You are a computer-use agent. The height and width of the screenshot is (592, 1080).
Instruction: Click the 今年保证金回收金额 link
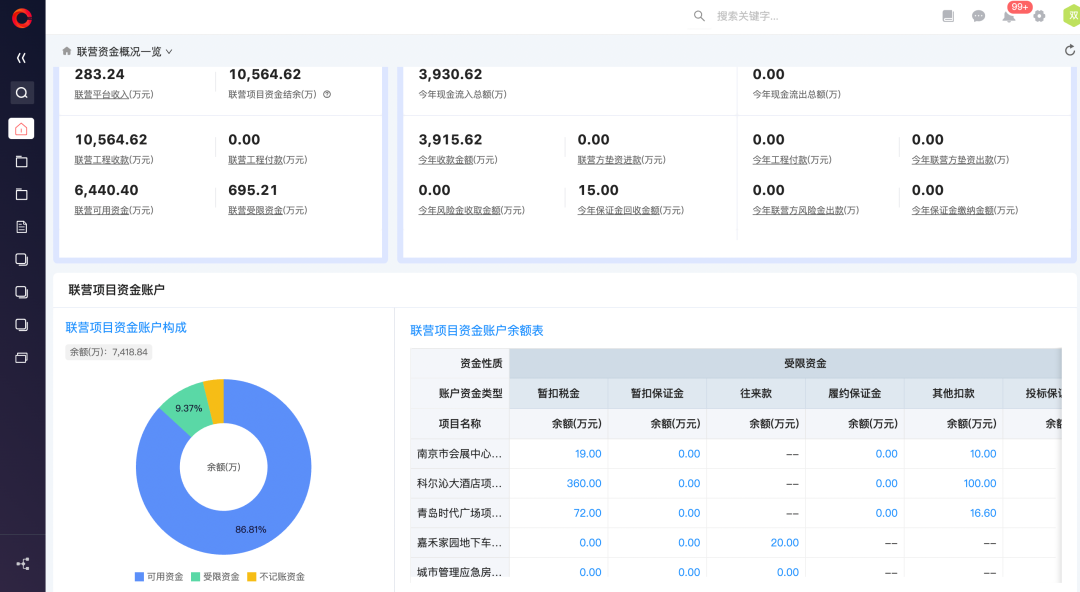630,211
